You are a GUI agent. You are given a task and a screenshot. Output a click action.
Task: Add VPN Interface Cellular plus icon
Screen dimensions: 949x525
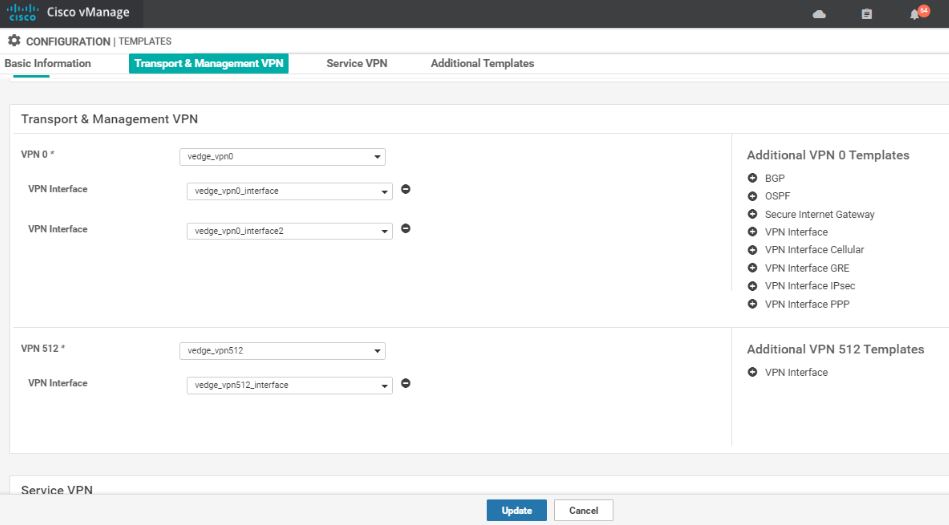752,249
